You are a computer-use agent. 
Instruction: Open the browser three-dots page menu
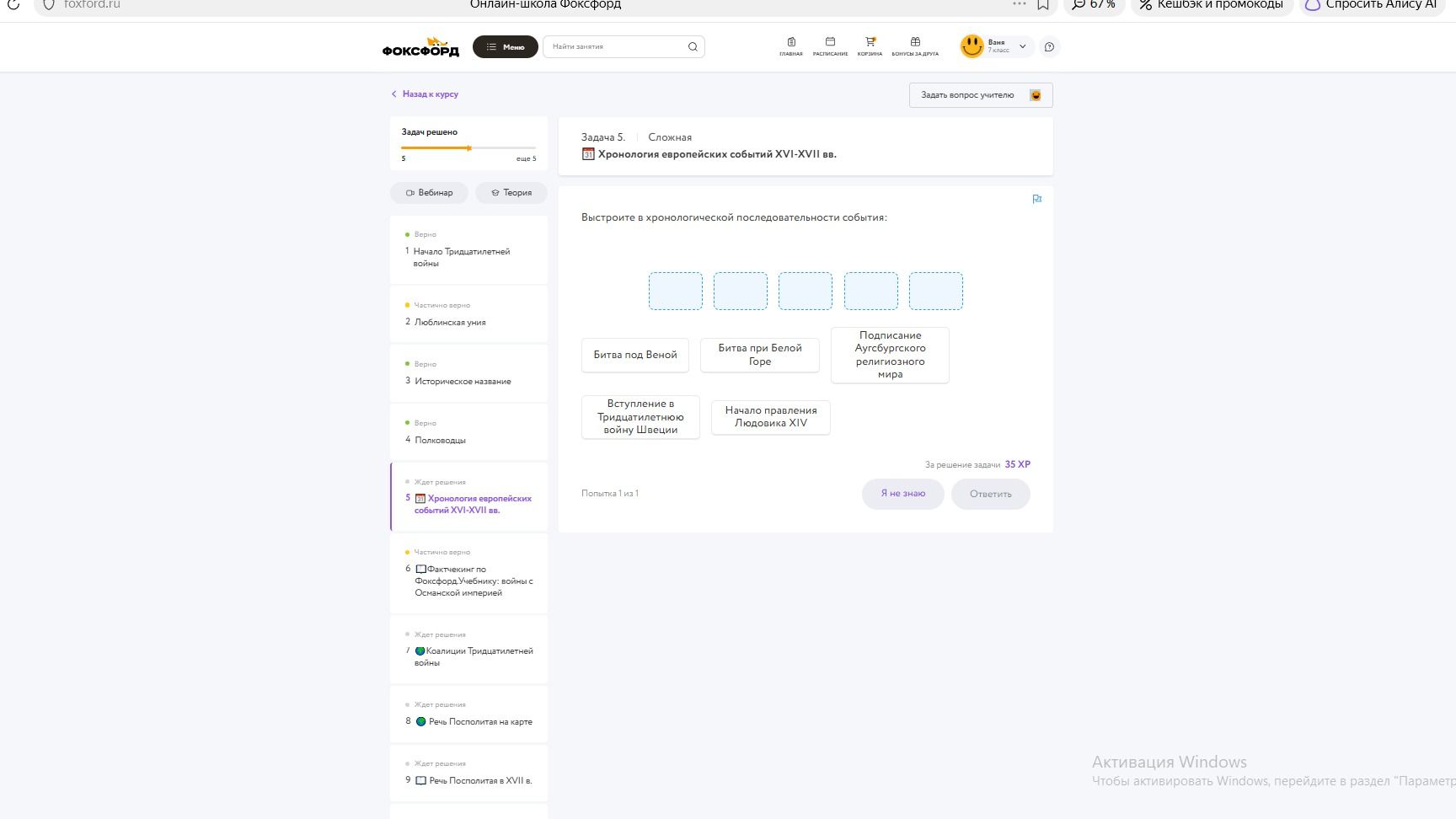1020,4
